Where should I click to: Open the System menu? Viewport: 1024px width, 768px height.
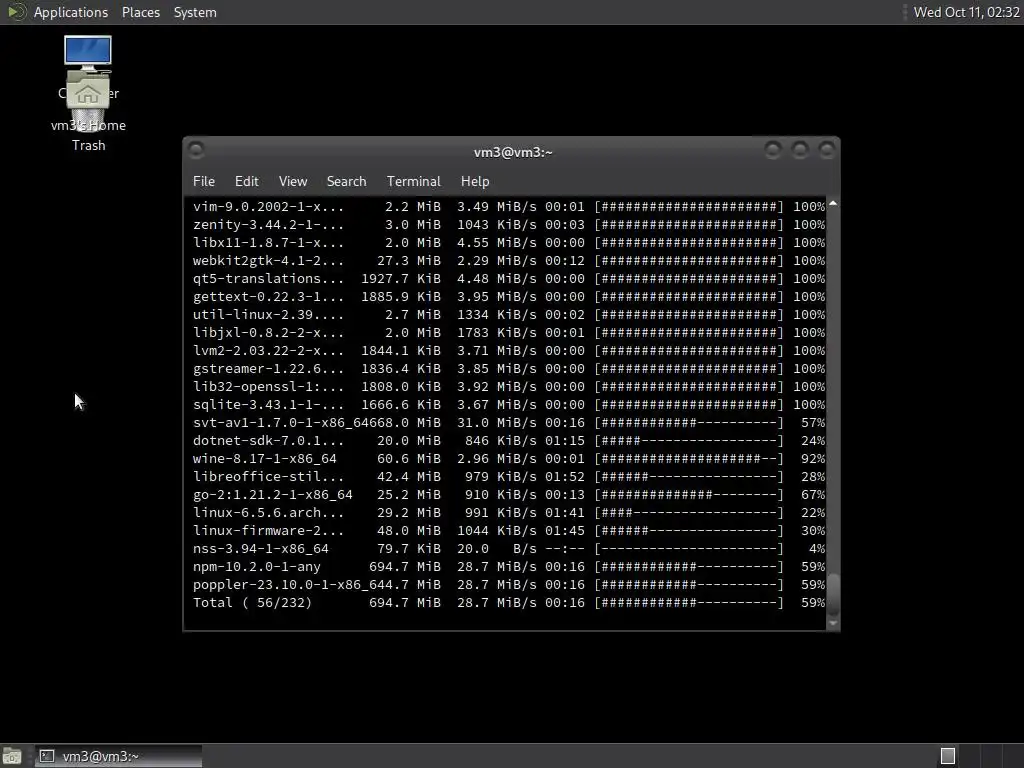[x=195, y=12]
